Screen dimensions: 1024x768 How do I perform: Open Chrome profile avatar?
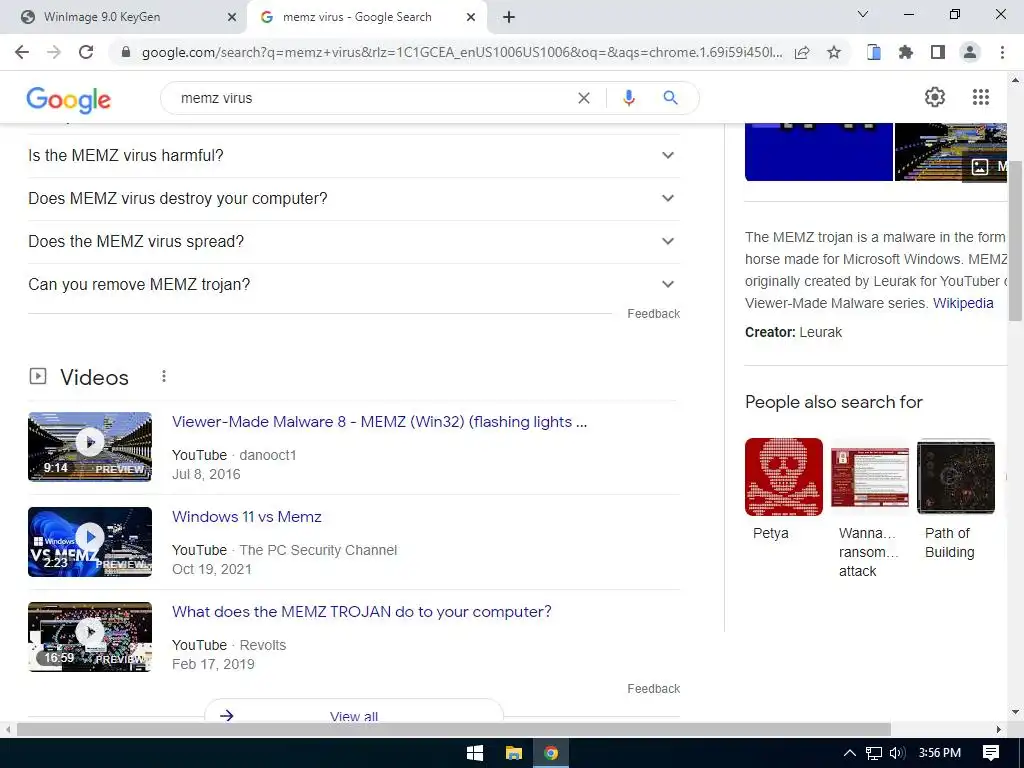(970, 52)
